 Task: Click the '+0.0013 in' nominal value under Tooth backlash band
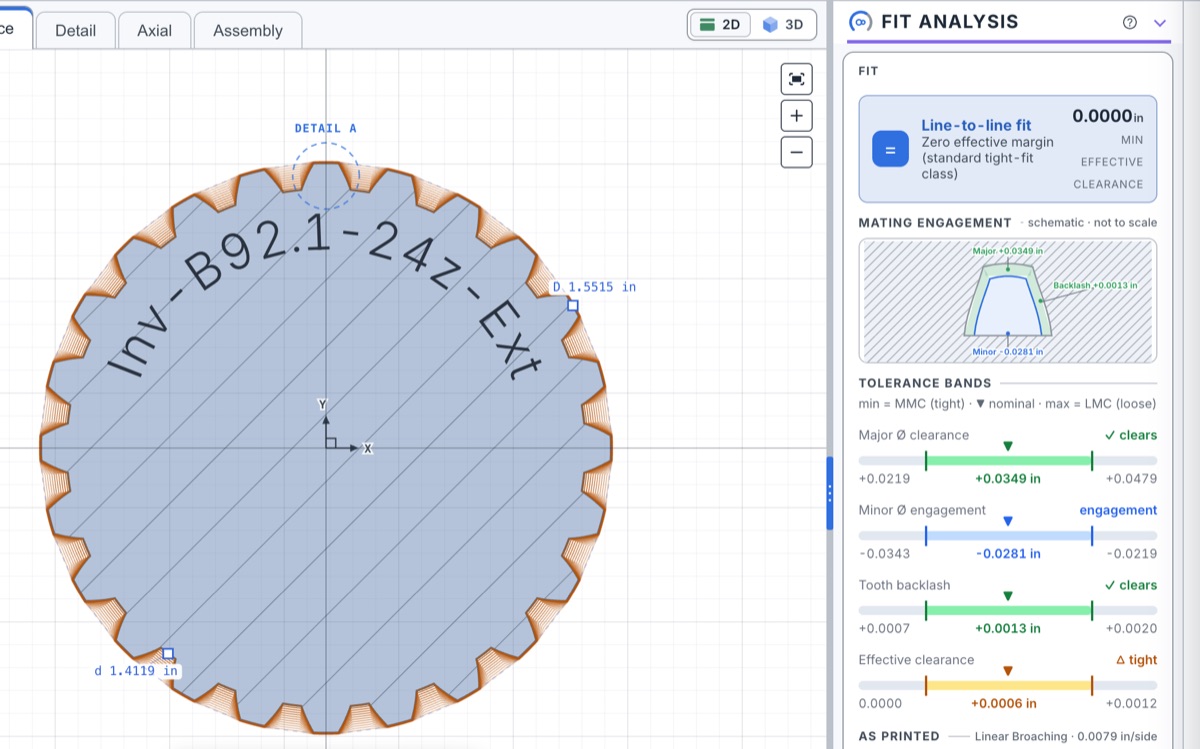pyautogui.click(x=1008, y=629)
